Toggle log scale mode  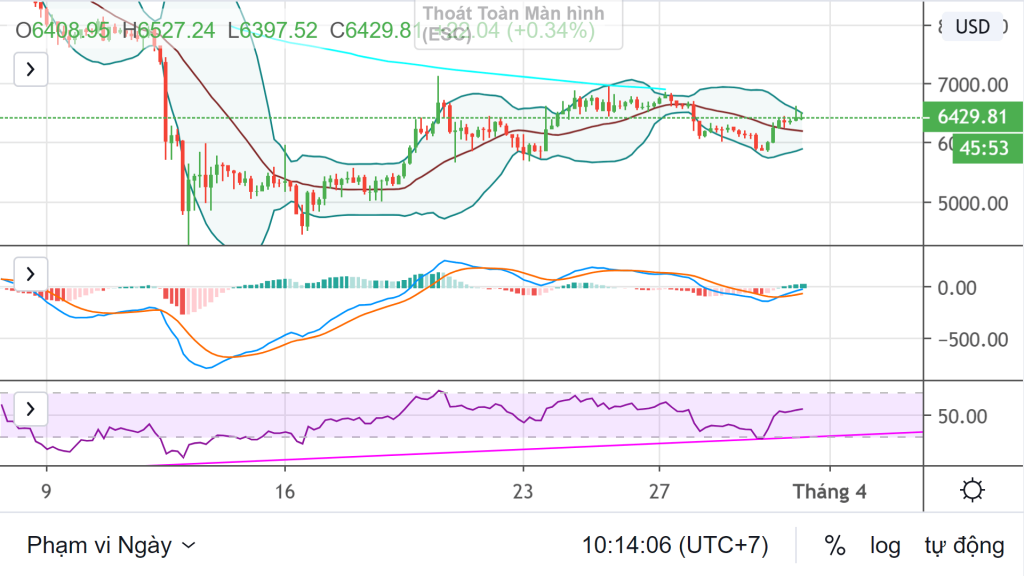pos(884,545)
